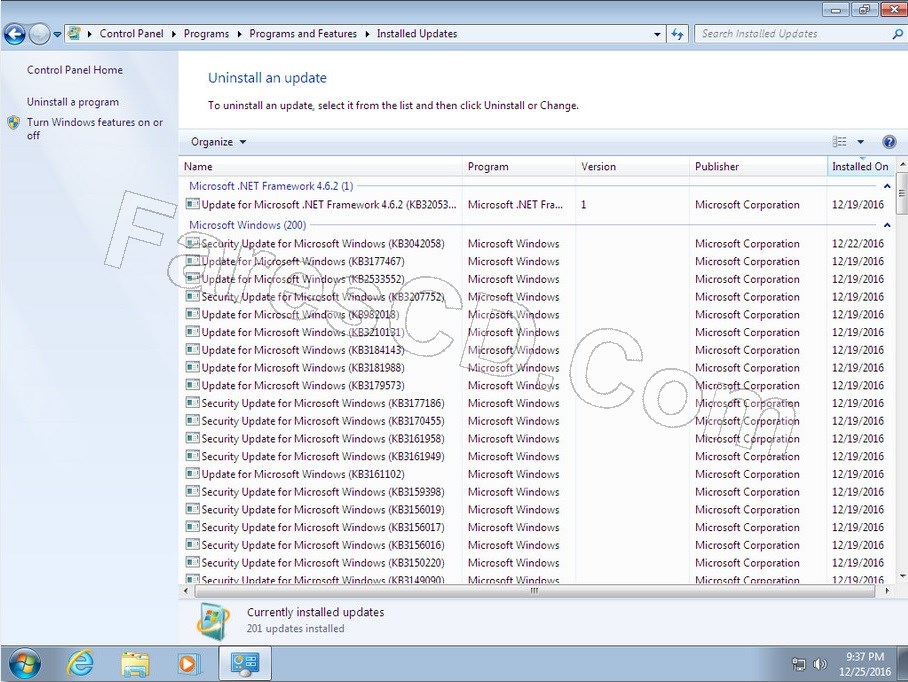This screenshot has width=908, height=682.
Task: Select Programs and Features breadcrumb
Action: [x=303, y=34]
